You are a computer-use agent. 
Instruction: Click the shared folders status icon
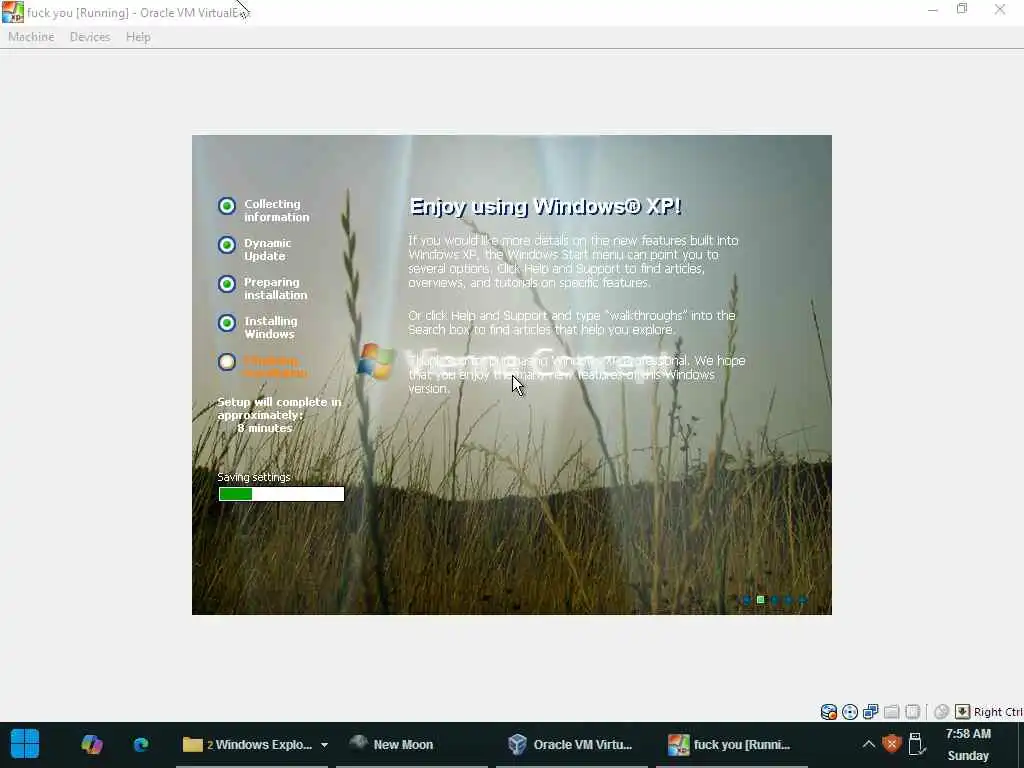891,712
